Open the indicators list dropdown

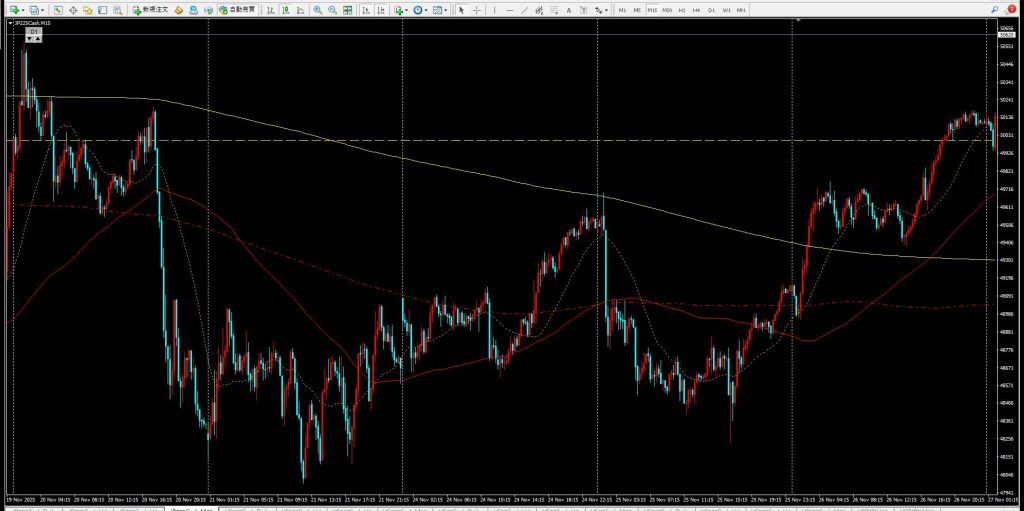[407, 9]
